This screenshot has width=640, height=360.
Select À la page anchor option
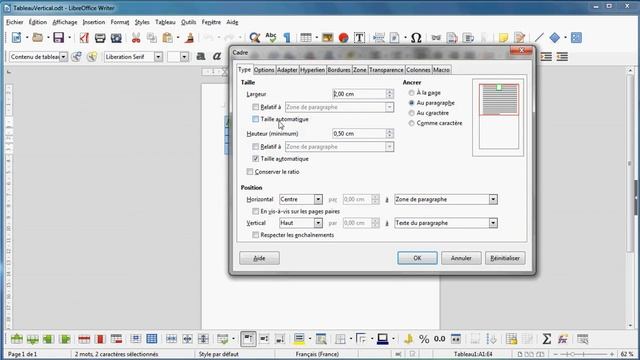[x=411, y=93]
